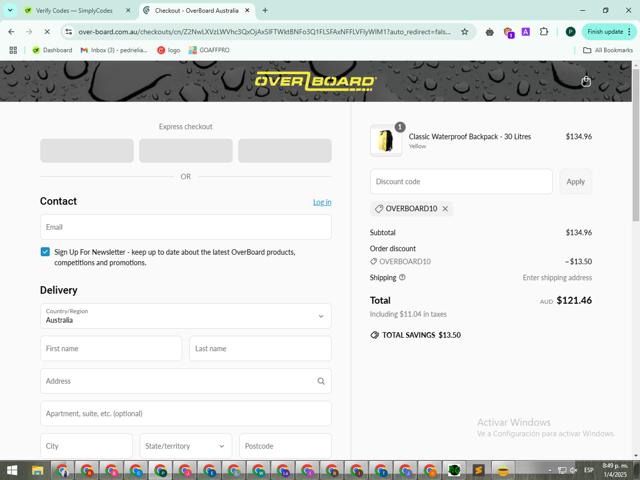Open the Chrome three-dot menu
The height and width of the screenshot is (480, 640).
click(630, 31)
